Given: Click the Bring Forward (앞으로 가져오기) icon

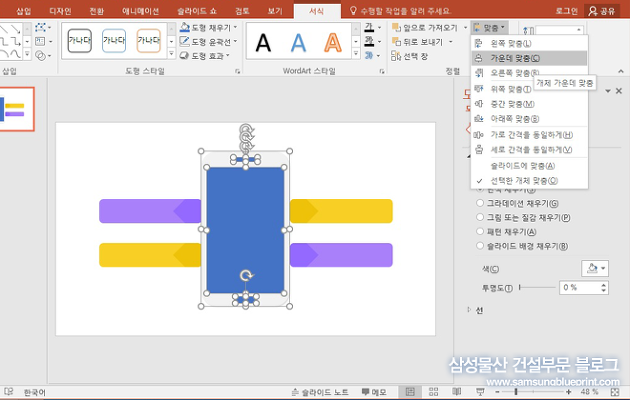Looking at the screenshot, I should click(x=396, y=27).
